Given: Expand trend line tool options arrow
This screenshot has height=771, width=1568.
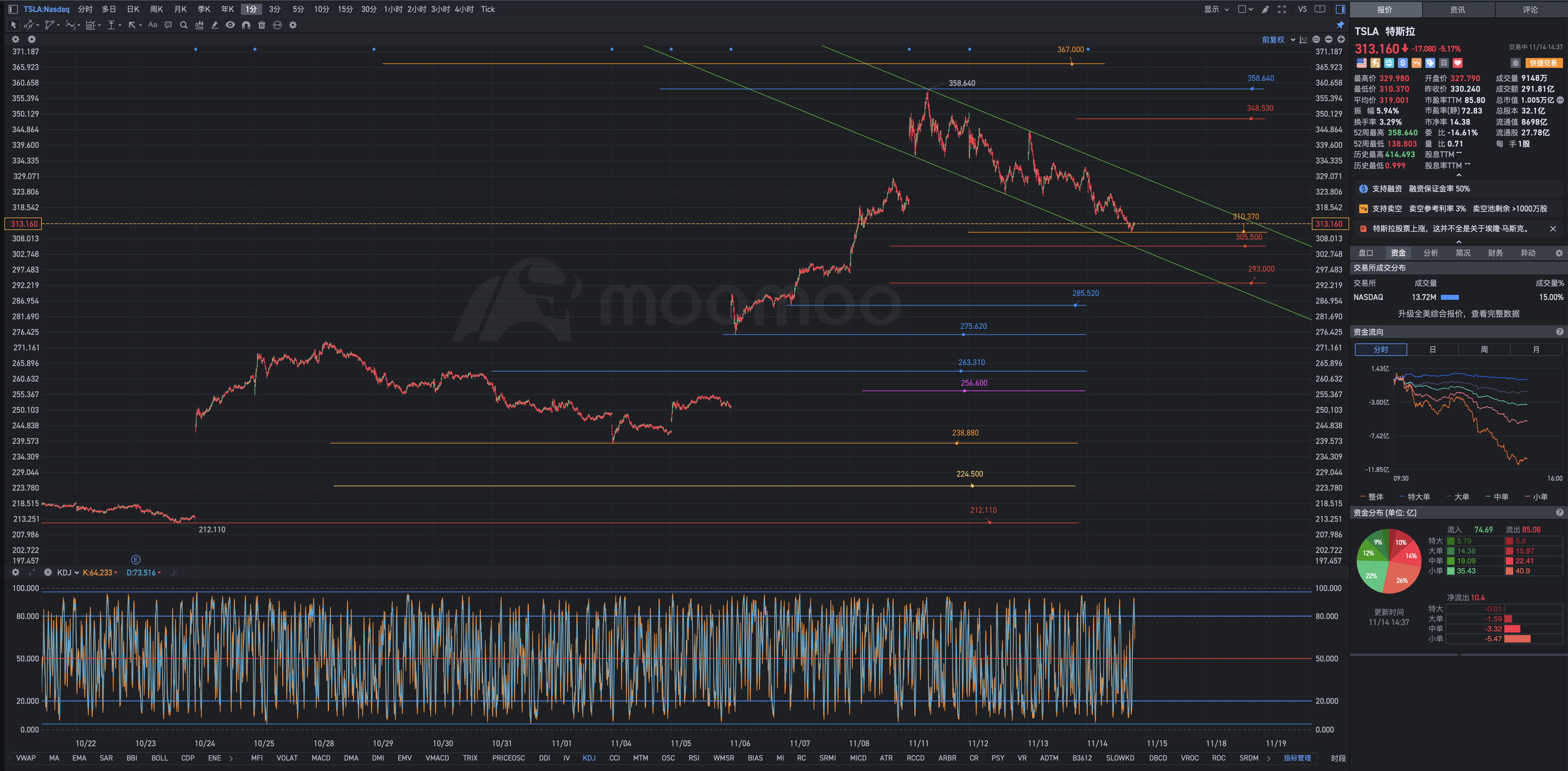Looking at the screenshot, I should click(38, 26).
